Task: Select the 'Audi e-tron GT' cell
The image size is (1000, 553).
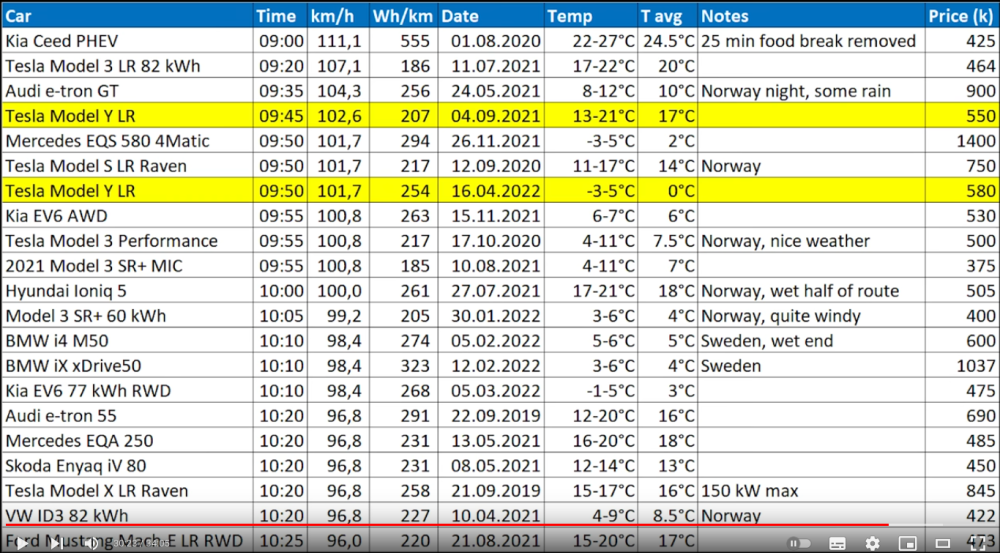Action: click(128, 91)
